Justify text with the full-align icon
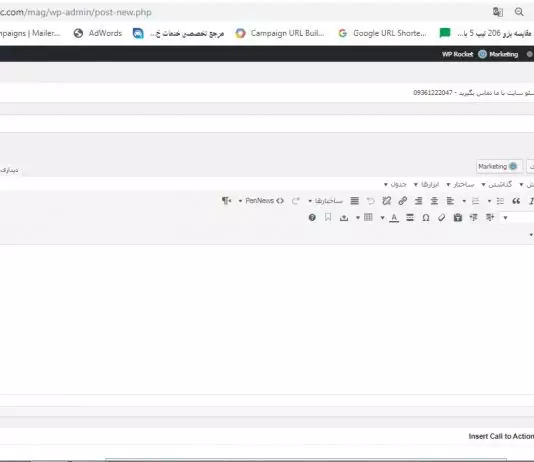 pos(355,201)
